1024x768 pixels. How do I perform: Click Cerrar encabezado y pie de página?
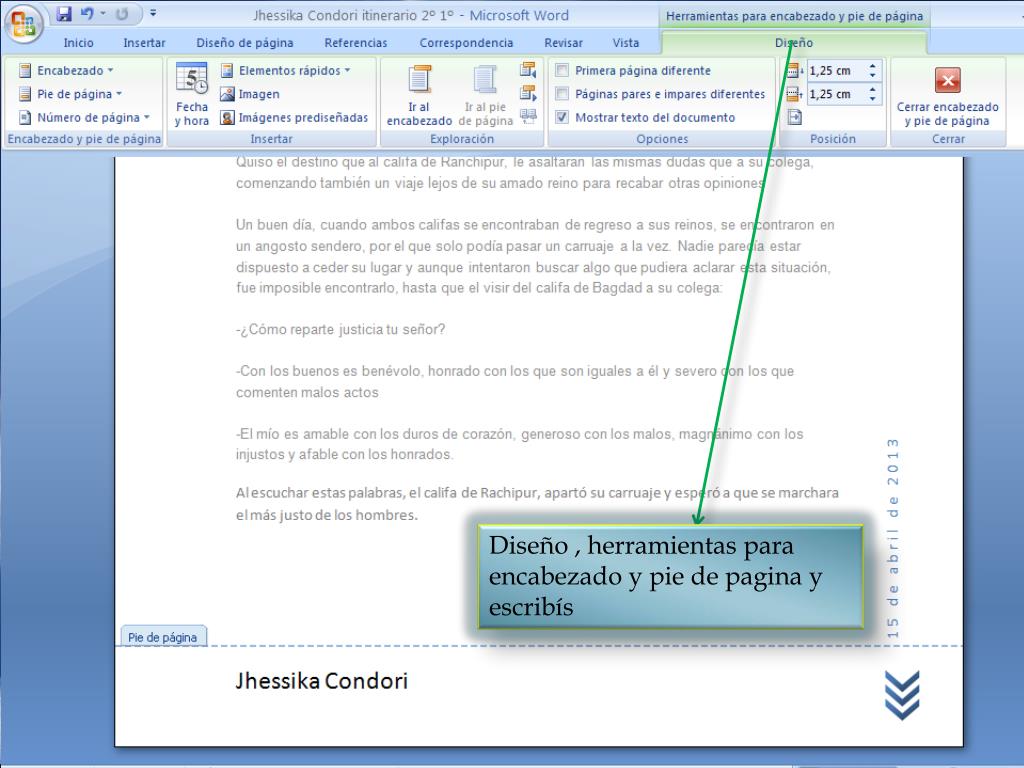point(948,95)
